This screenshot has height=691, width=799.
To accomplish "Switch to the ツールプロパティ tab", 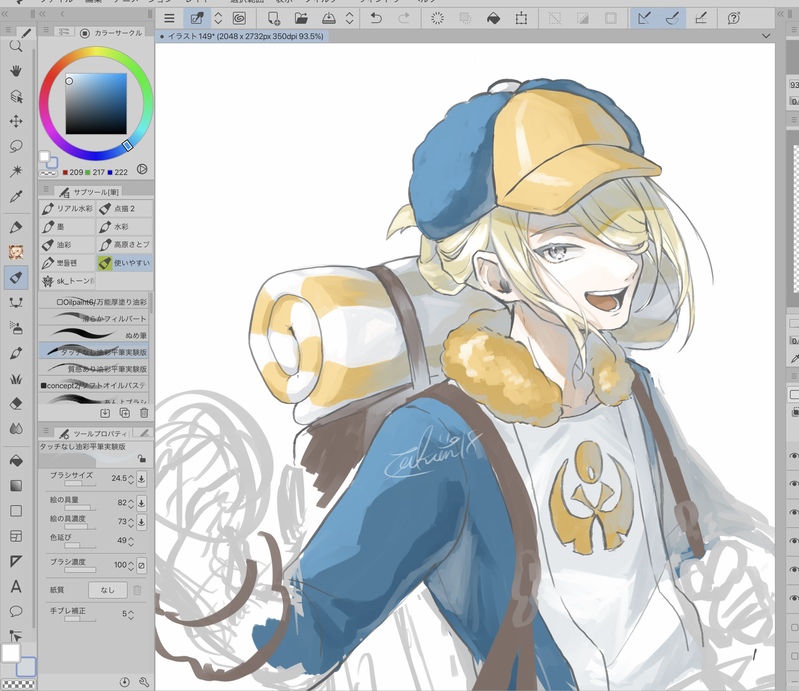I will pyautogui.click(x=94, y=434).
